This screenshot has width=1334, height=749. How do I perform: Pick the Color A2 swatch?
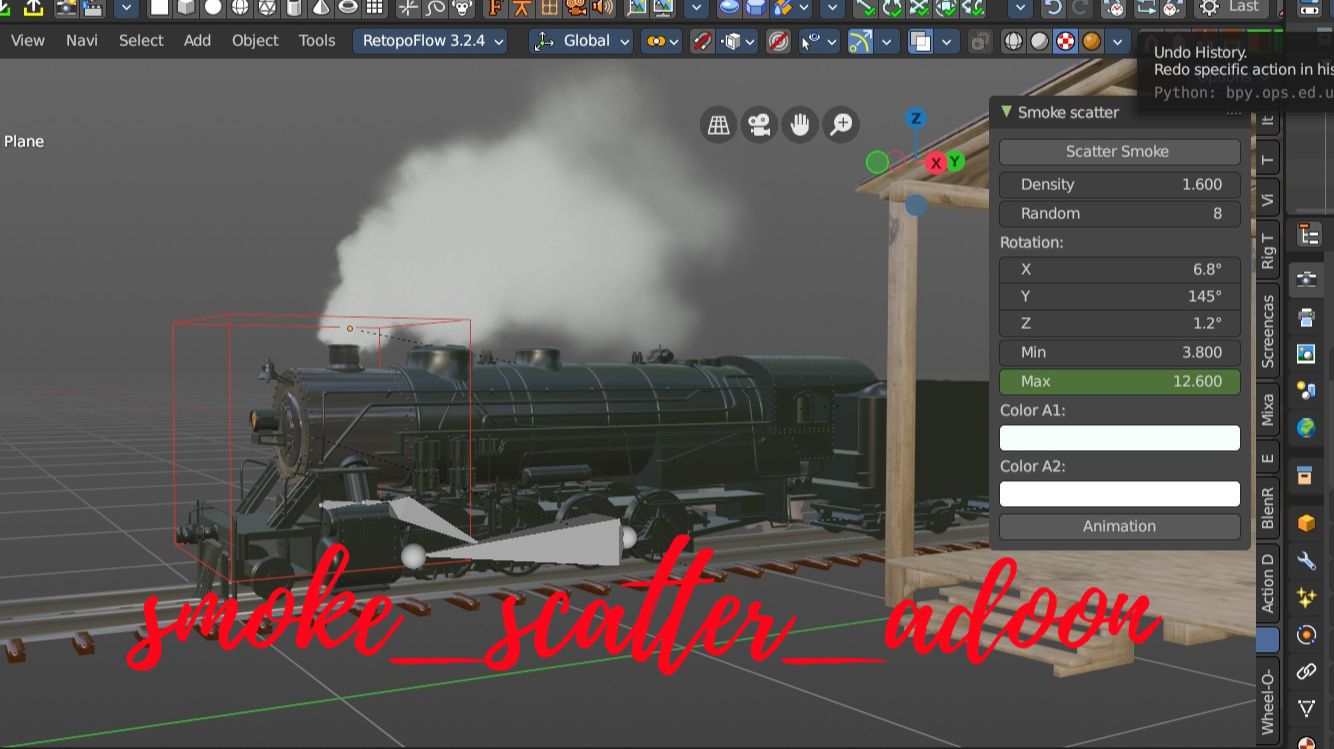1120,494
